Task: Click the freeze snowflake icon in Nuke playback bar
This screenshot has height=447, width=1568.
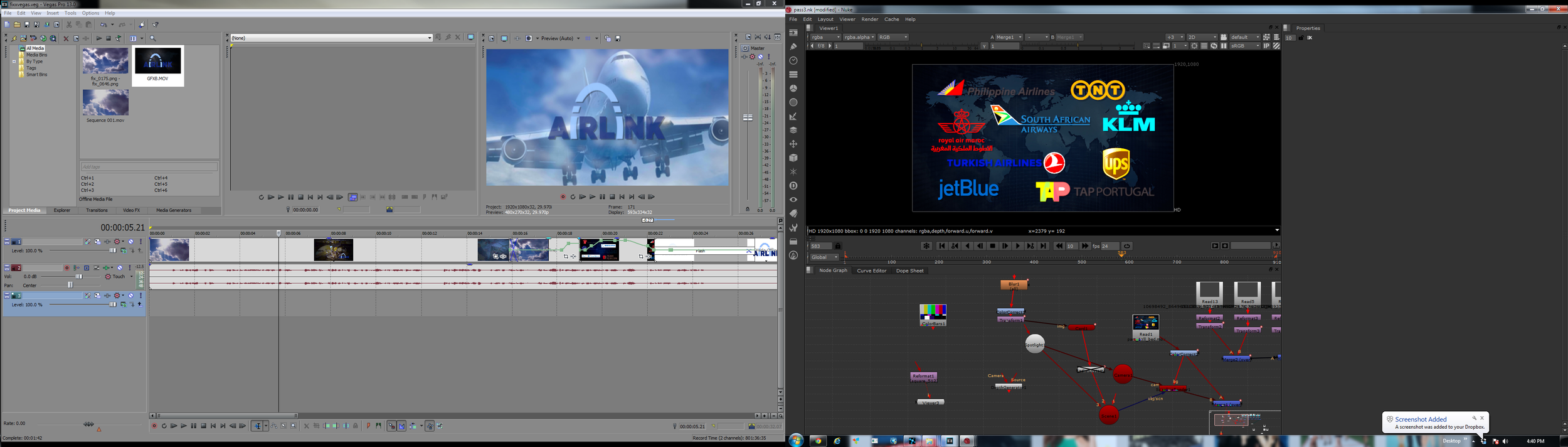Action: (926, 246)
